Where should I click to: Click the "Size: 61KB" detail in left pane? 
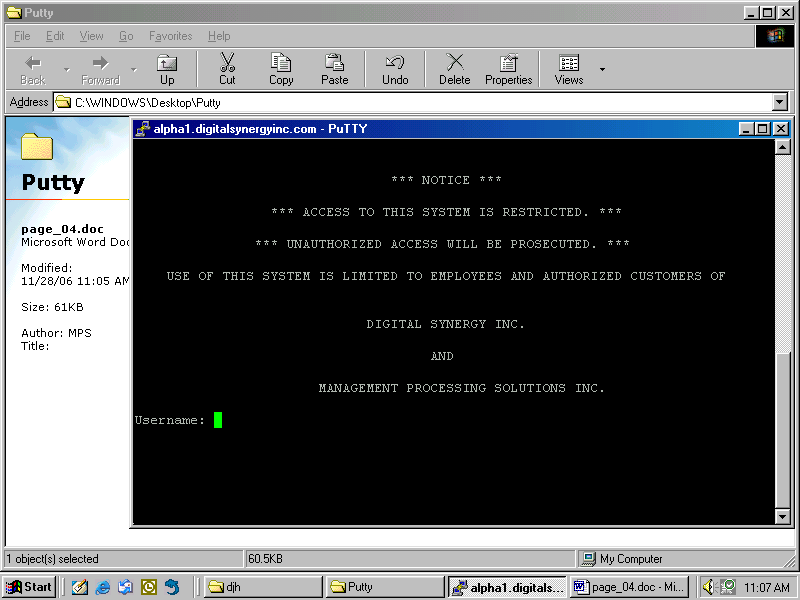[x=52, y=307]
